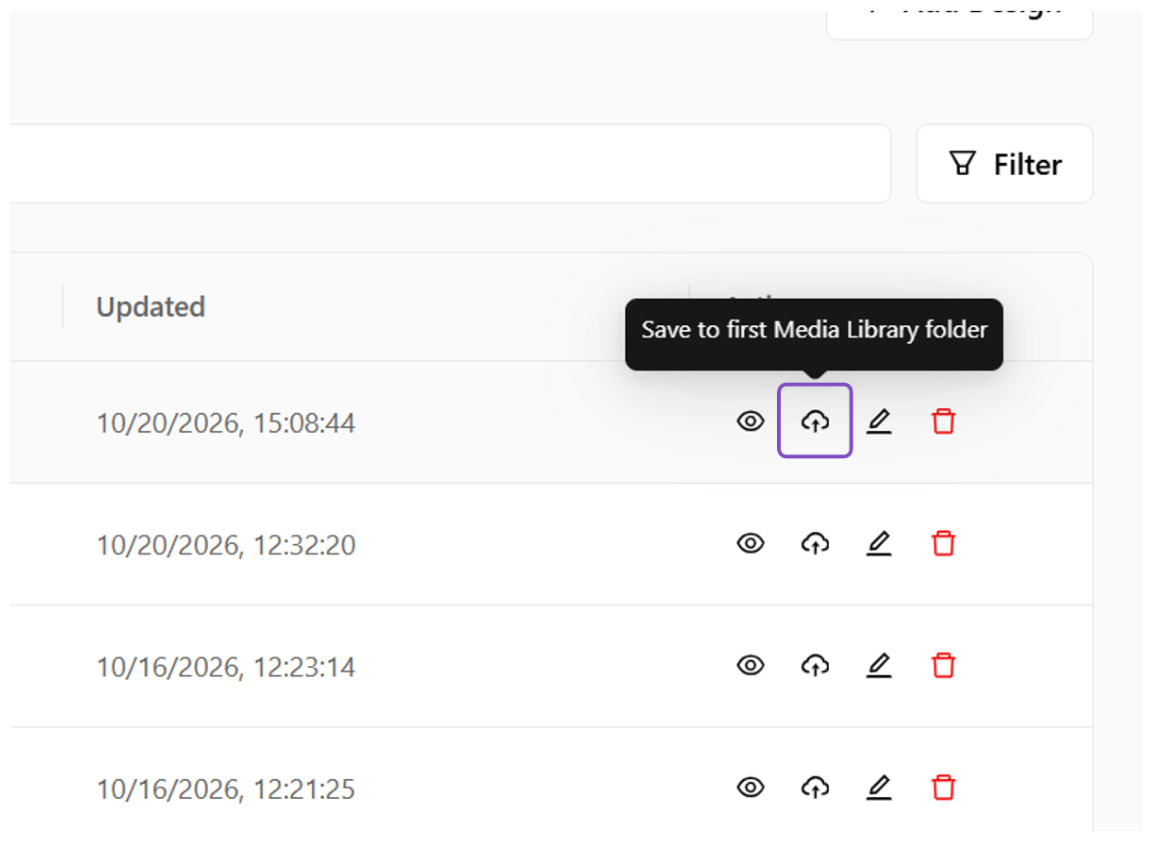Click the red trash icon for 12:32:20 row
Screen dimensions: 1152x841
943,544
